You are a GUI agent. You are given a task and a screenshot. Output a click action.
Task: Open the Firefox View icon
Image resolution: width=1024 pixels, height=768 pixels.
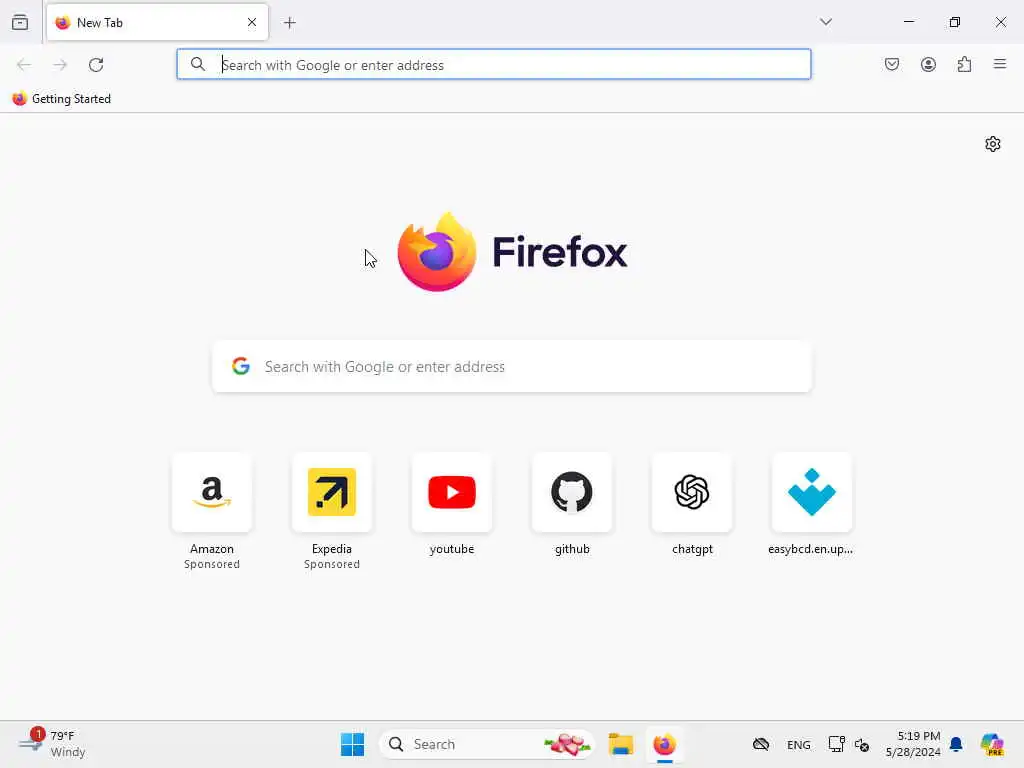point(20,22)
